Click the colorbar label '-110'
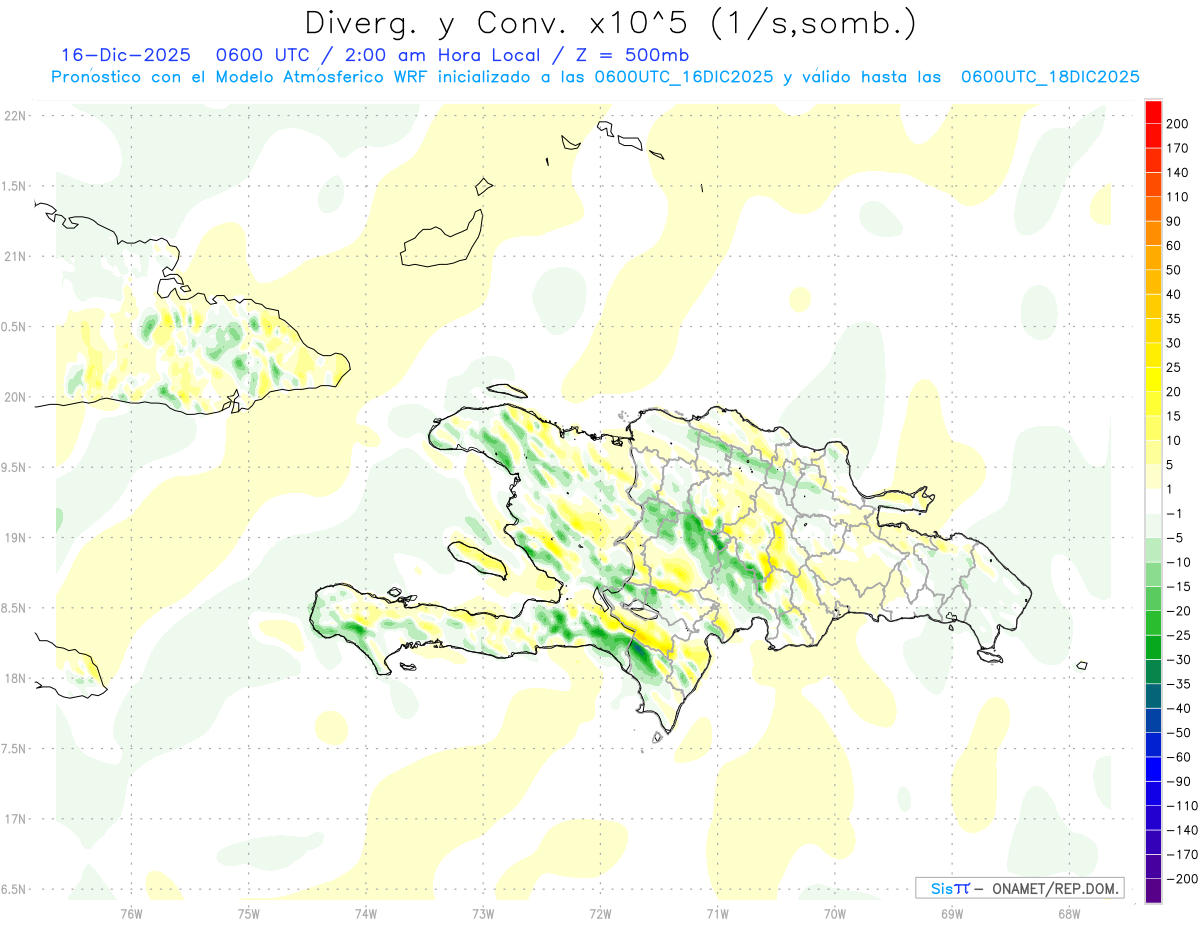The width and height of the screenshot is (1200, 927). pos(1183,806)
